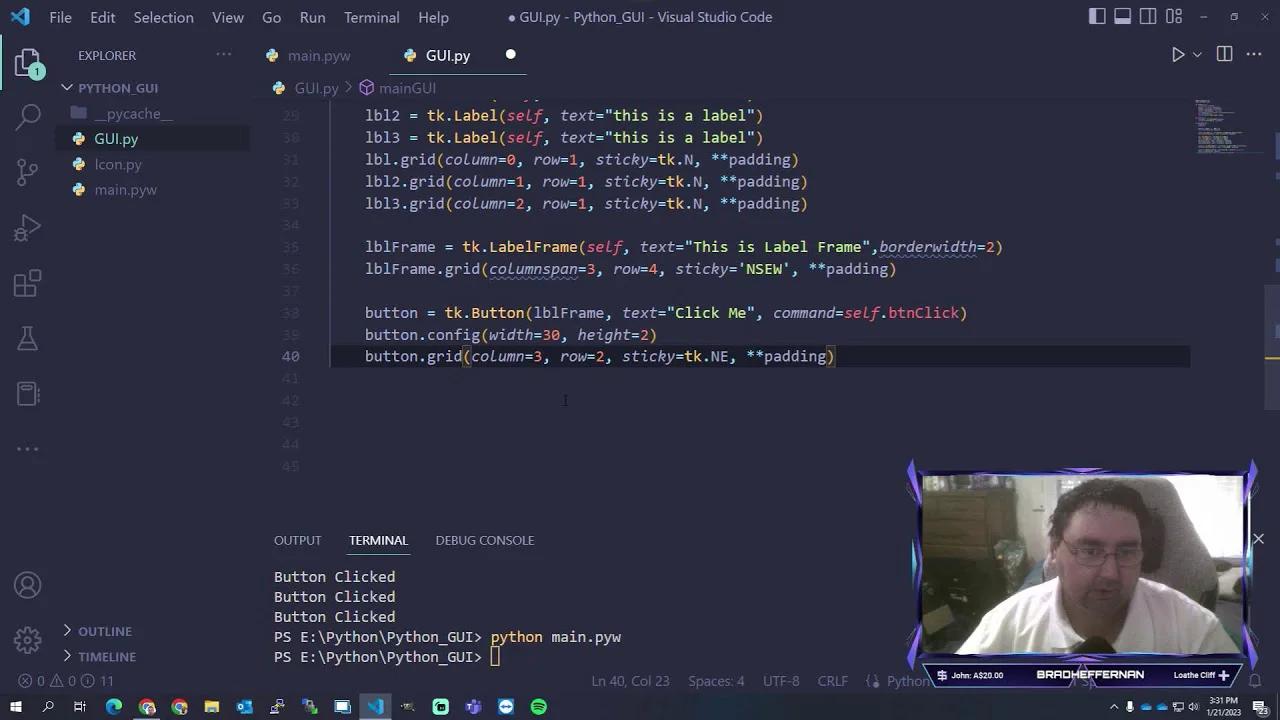Expand the OUTLINE section

click(100, 631)
